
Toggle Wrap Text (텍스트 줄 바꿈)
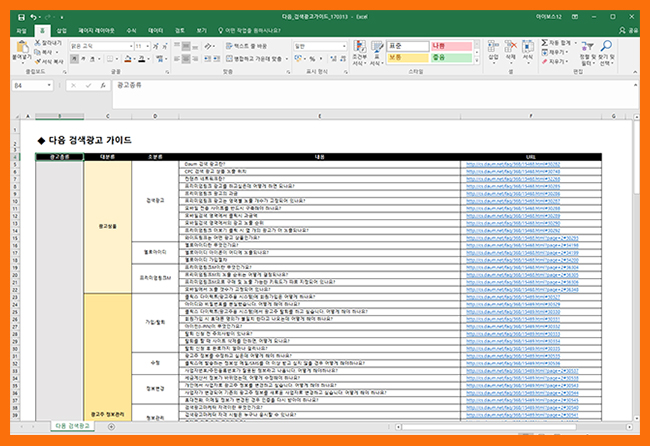coord(246,46)
